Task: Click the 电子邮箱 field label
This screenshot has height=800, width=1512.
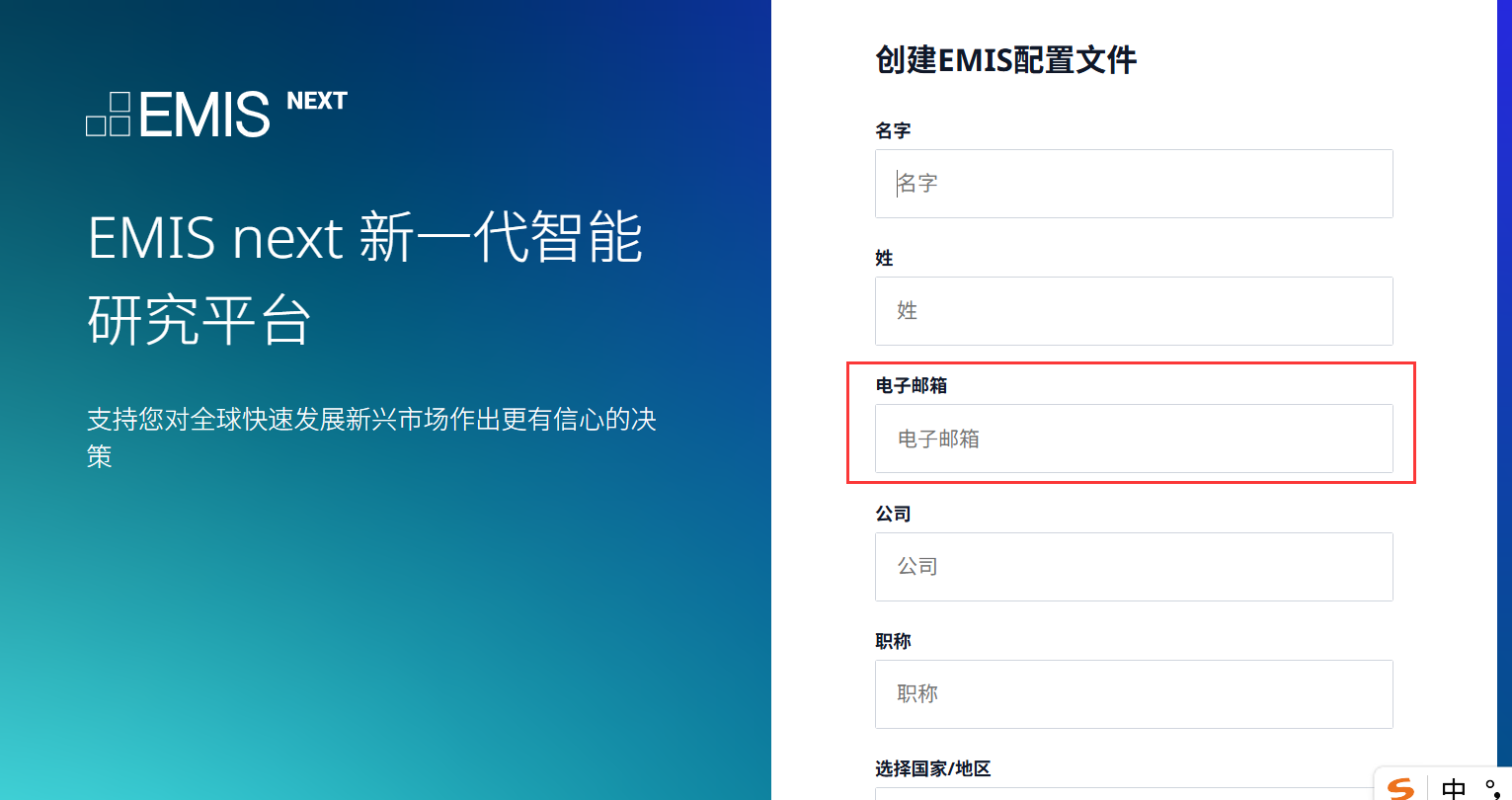Action: point(911,385)
